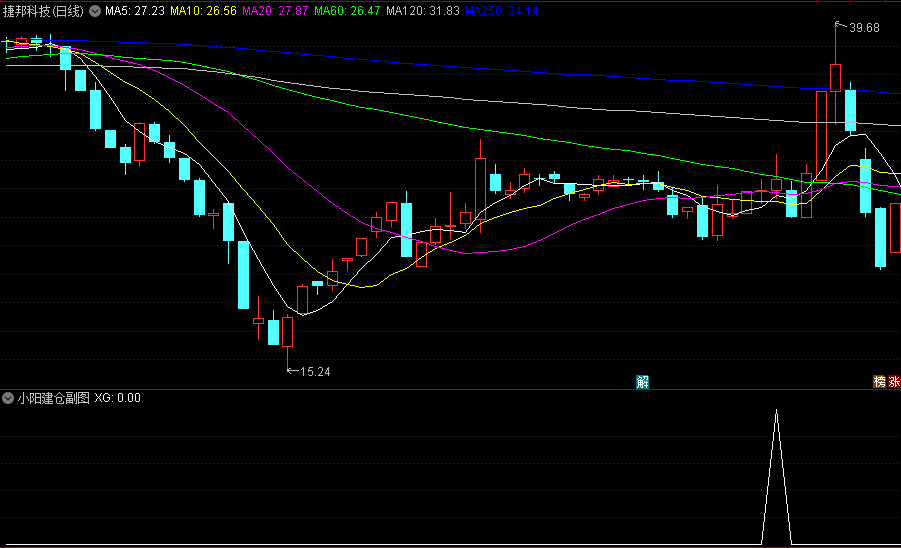Click the 小阳建仓副图 indicator name
The height and width of the screenshot is (548, 901).
[53, 398]
